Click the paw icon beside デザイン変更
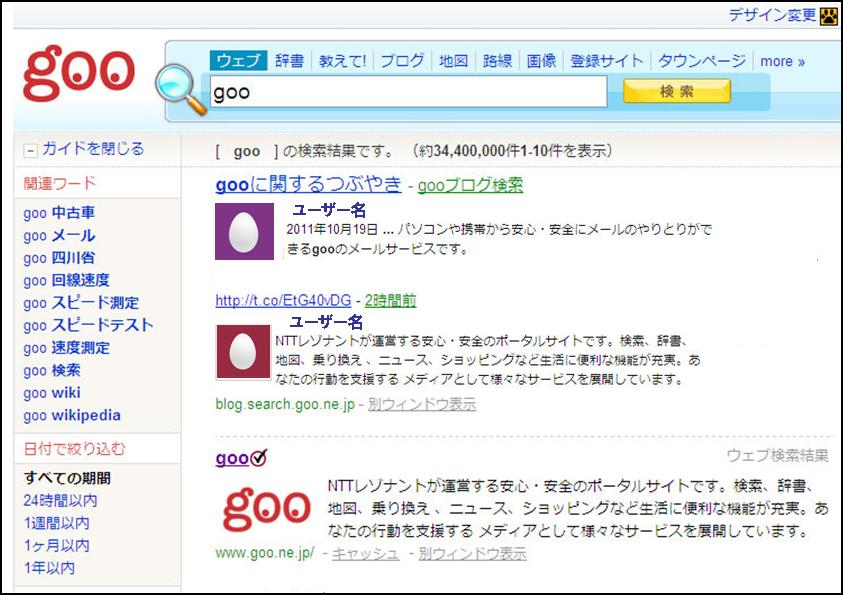The image size is (843, 595). [828, 17]
